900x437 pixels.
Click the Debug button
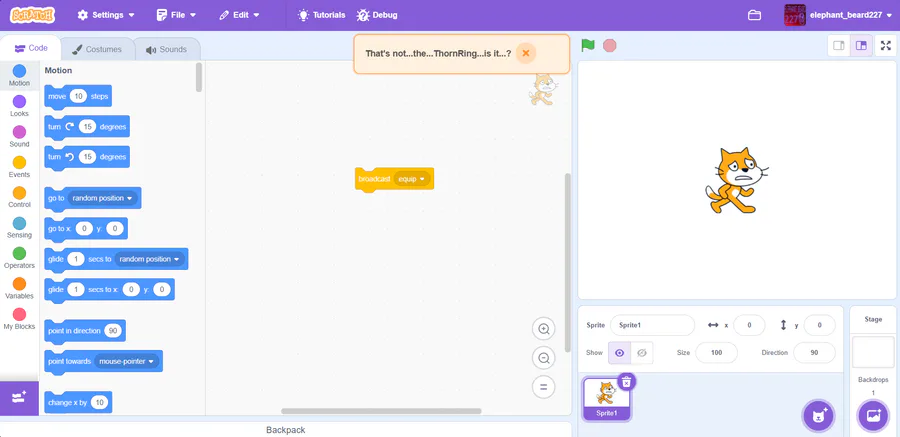click(x=377, y=15)
